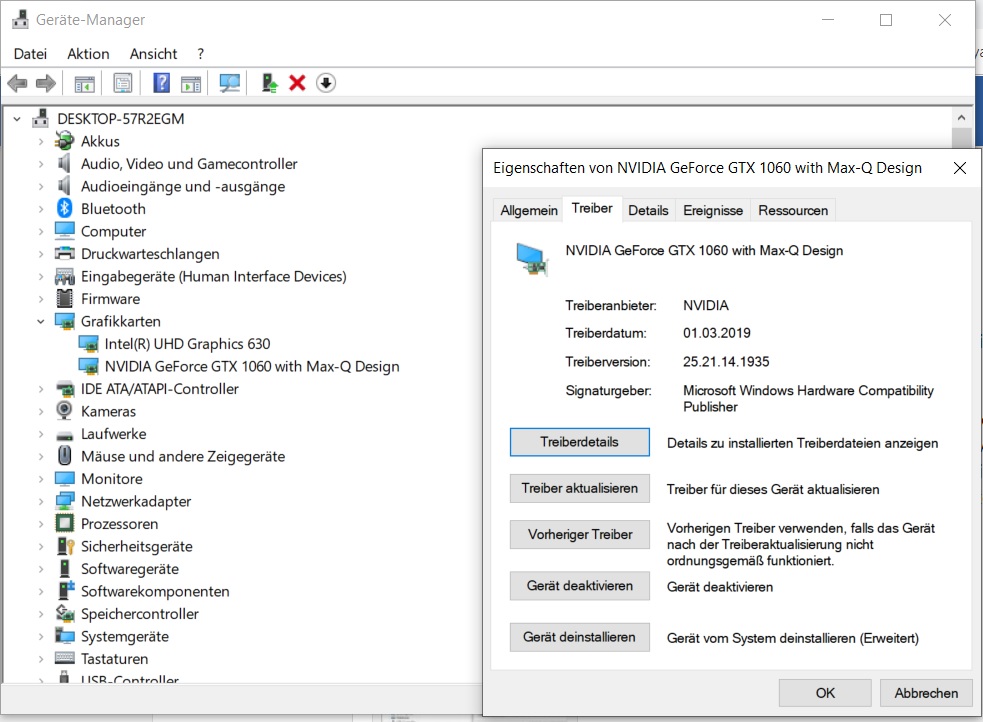This screenshot has height=722, width=983.
Task: Click the Treiberdetails button
Action: click(579, 442)
